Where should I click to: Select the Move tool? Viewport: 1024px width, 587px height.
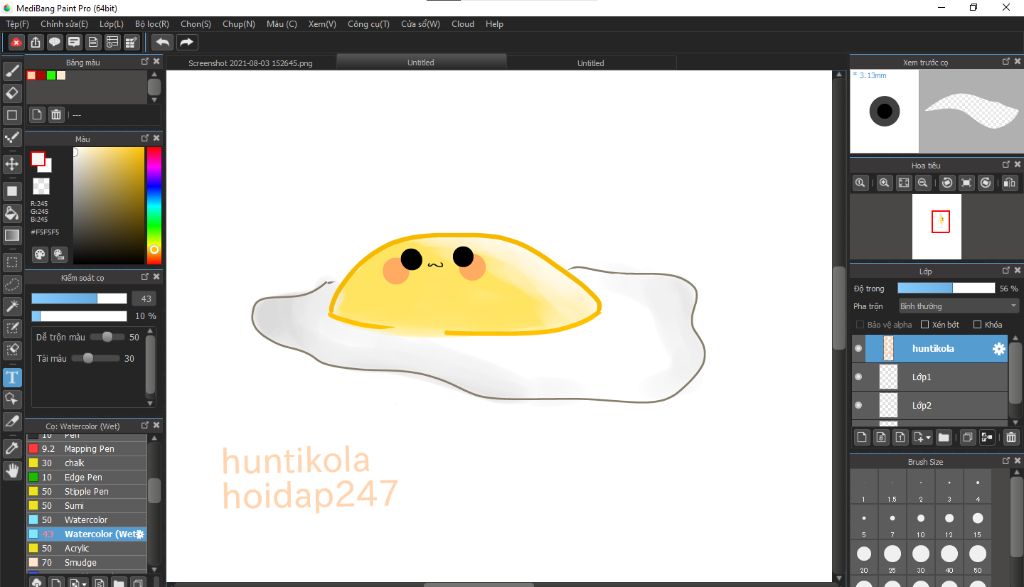point(12,163)
